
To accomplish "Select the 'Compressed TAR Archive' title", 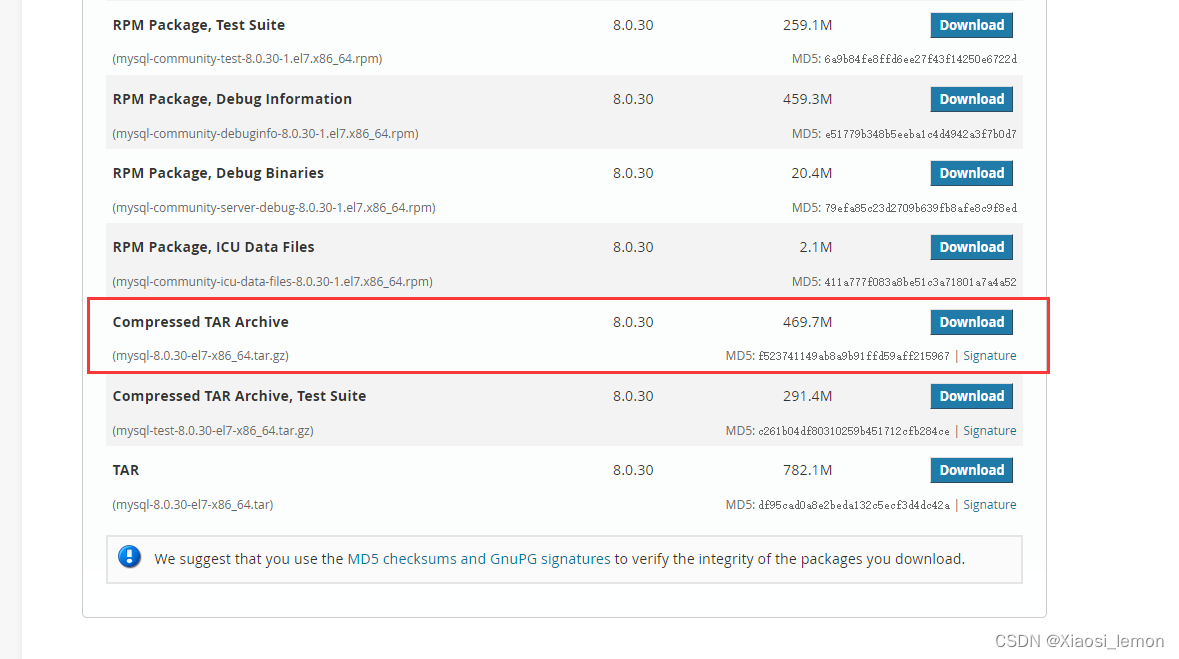I will pyautogui.click(x=201, y=322).
